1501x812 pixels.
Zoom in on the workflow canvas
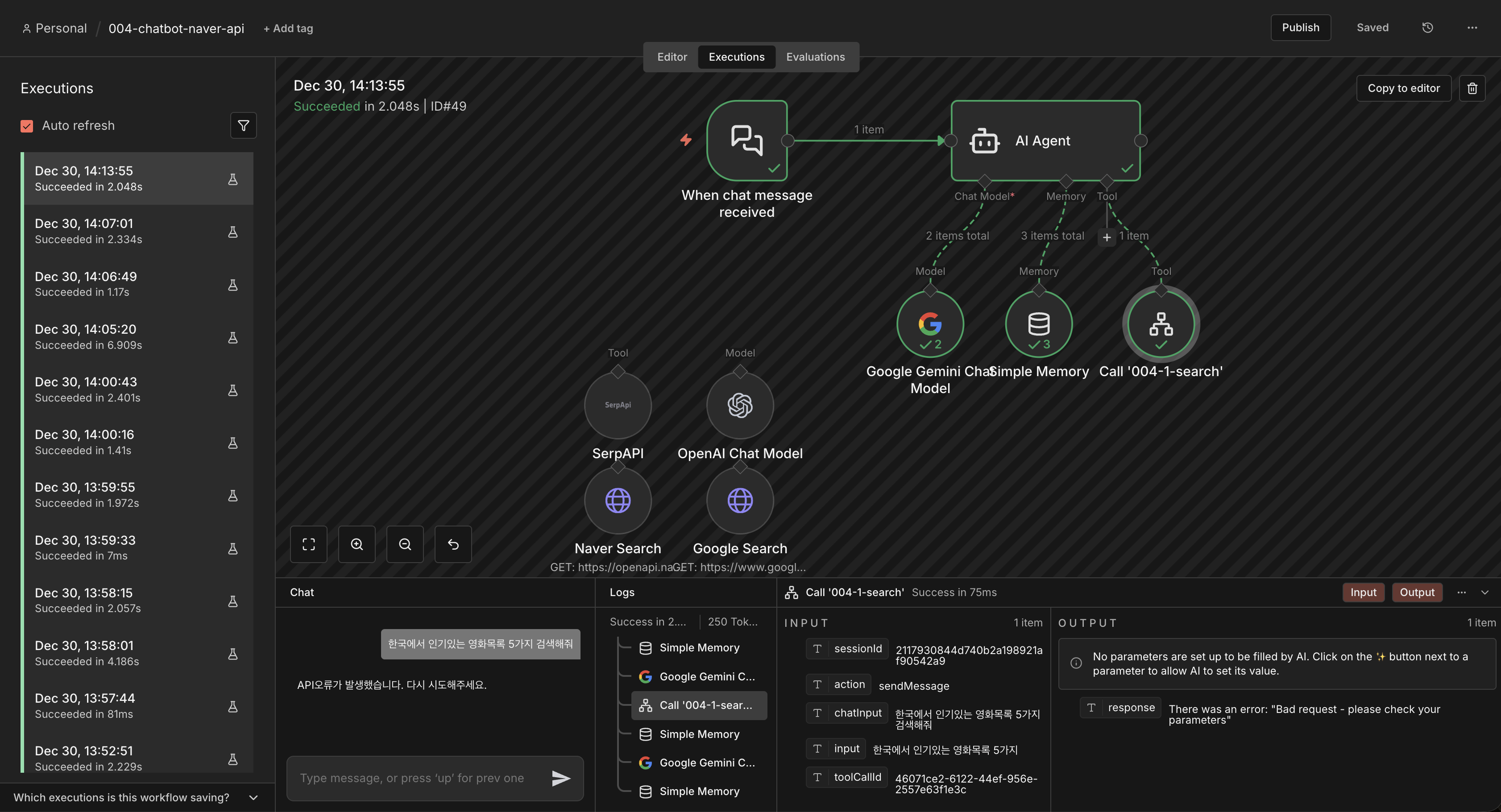click(357, 544)
